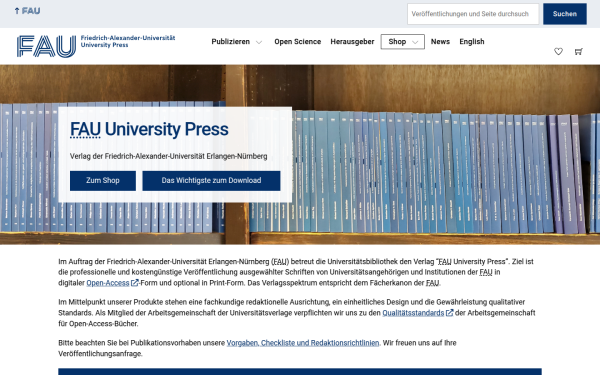This screenshot has height=375, width=600.
Task: Click the external-link icon after Qualitätsstandards
Action: [450, 313]
